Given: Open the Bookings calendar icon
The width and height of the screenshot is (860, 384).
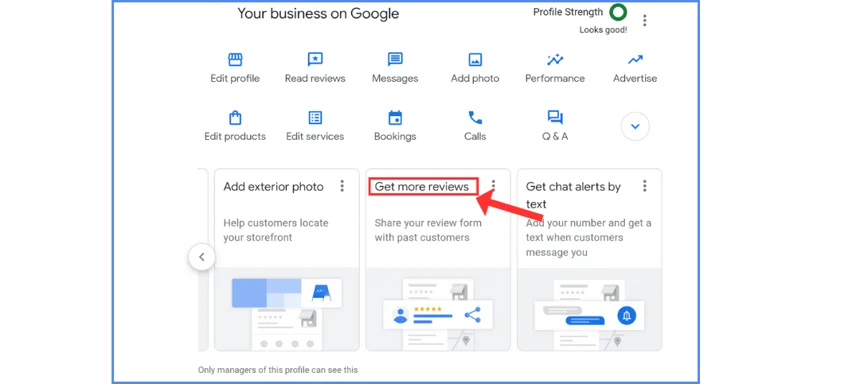Looking at the screenshot, I should [x=395, y=117].
